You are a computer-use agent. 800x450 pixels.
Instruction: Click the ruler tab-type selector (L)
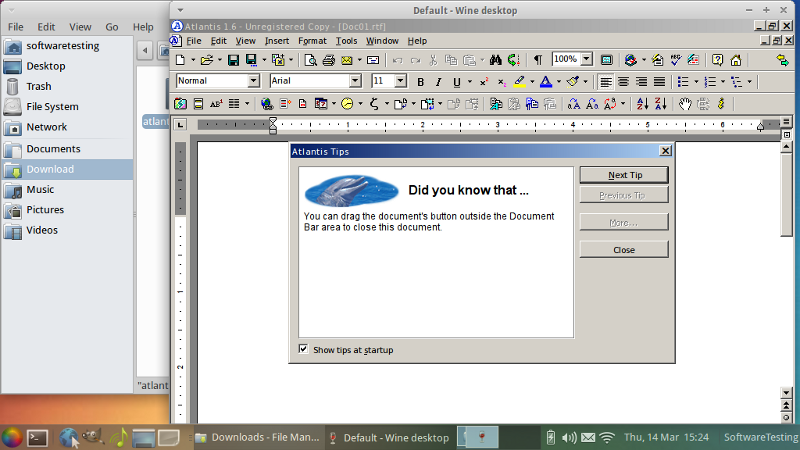pos(181,124)
